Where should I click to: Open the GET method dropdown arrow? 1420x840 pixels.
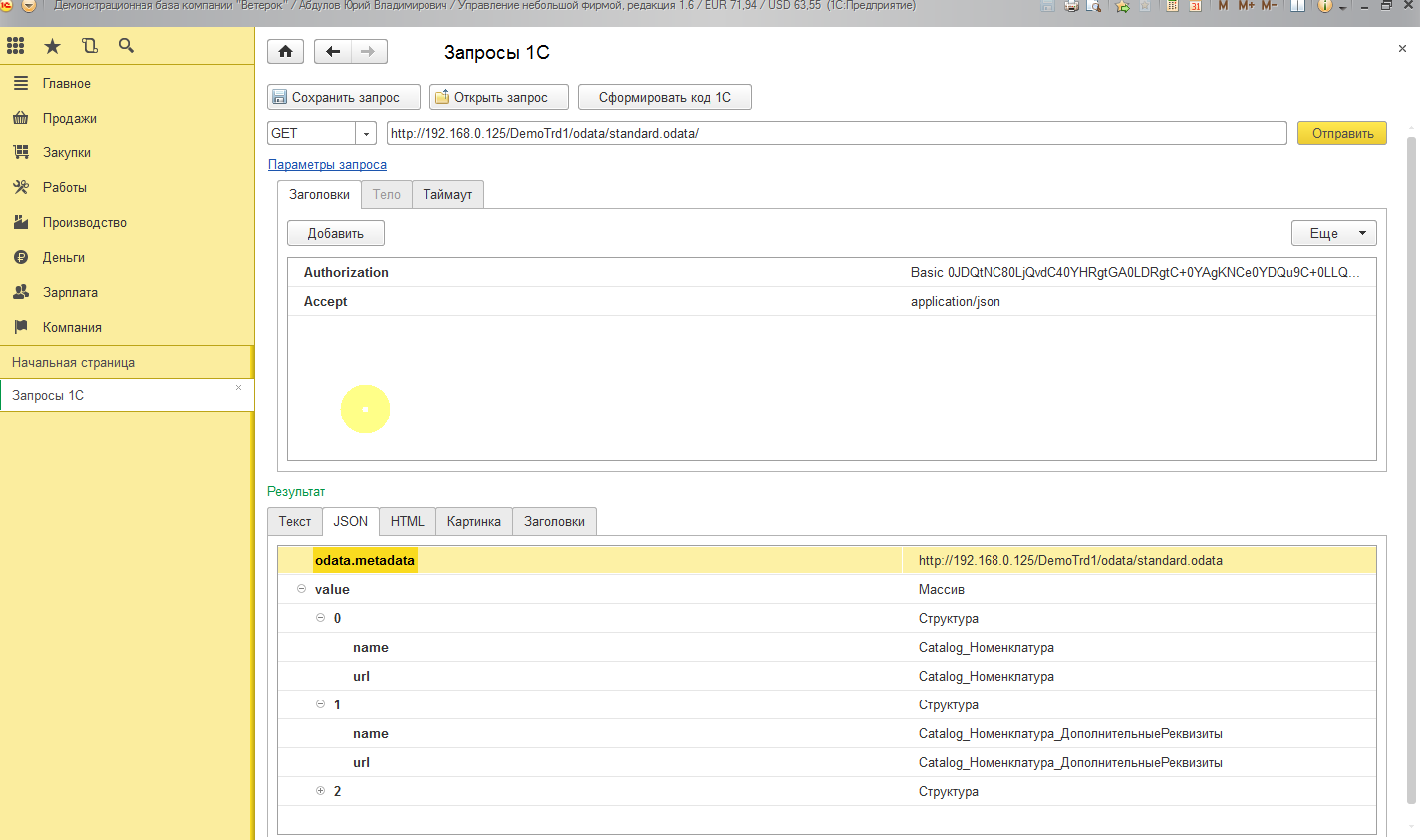click(x=366, y=133)
